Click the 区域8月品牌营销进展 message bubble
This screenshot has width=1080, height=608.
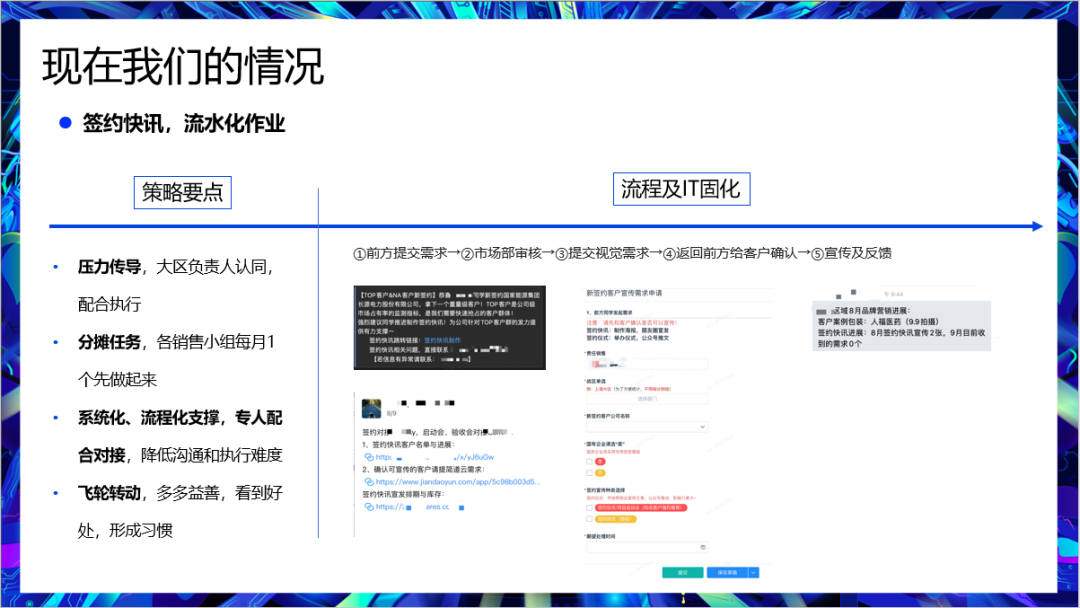(x=902, y=326)
